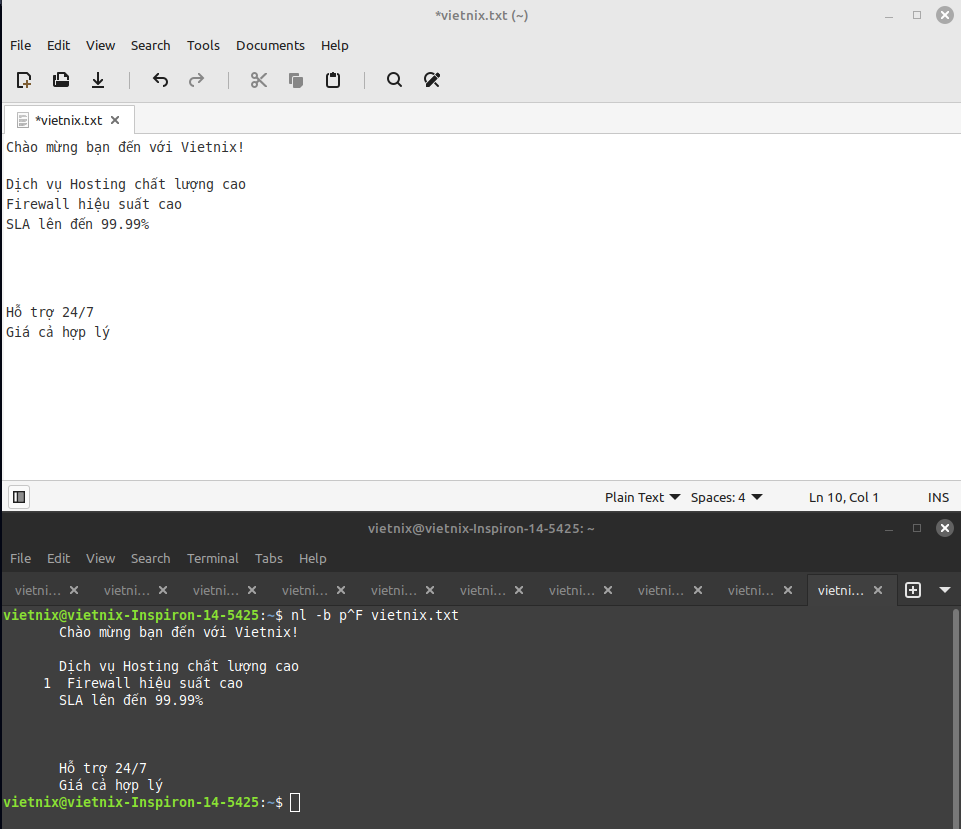
Task: Paste clipboard contents via toolbar
Action: click(x=333, y=80)
